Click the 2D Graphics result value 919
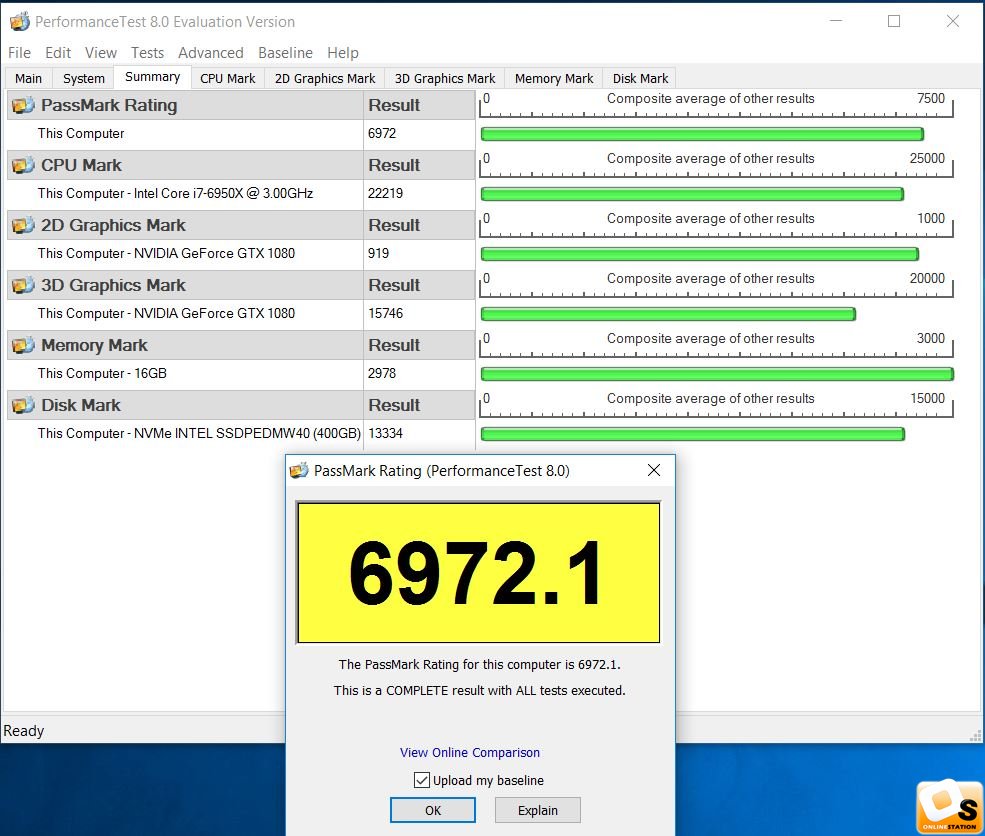 (378, 253)
